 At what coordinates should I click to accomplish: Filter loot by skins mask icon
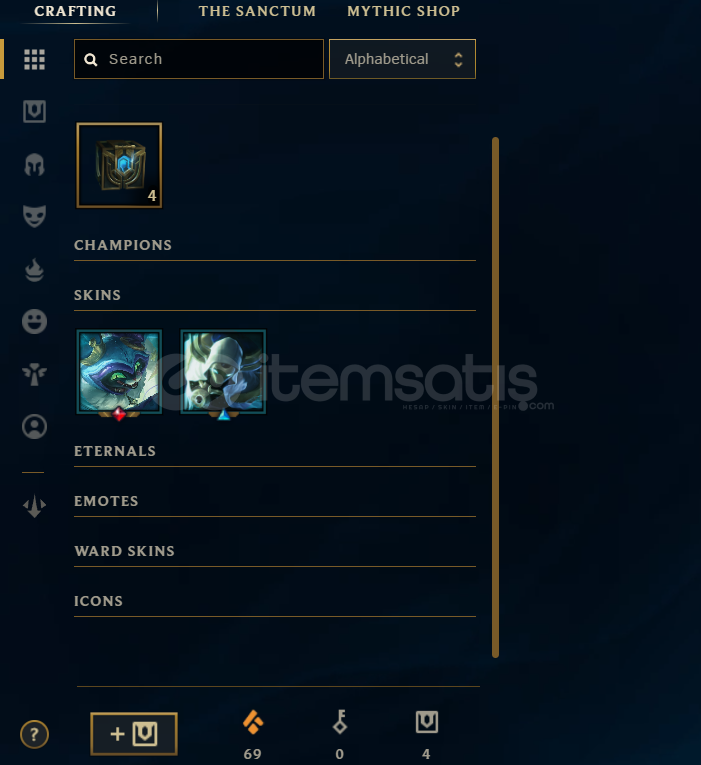(x=35, y=216)
